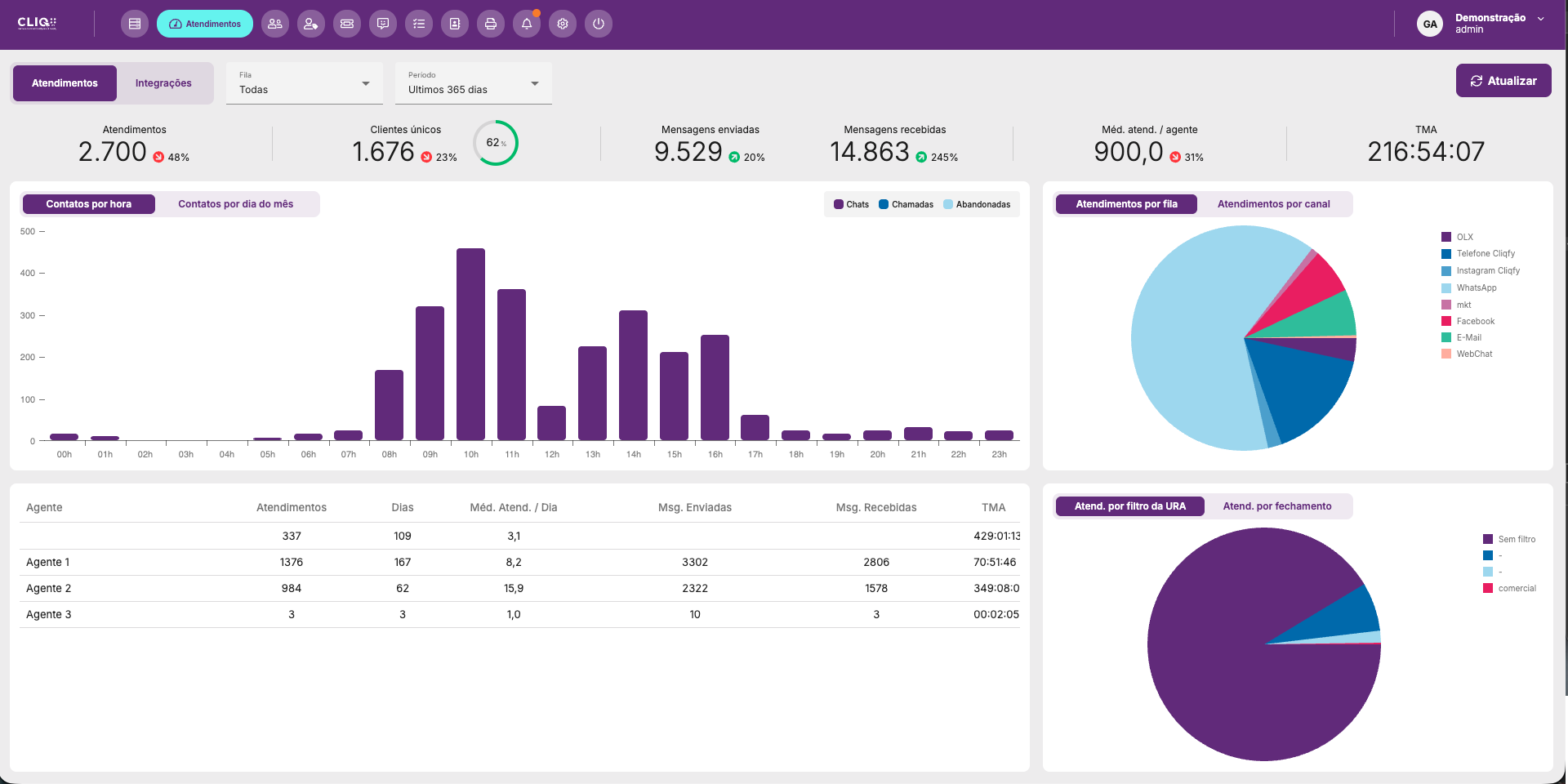Viewport: 1568px width, 784px height.
Task: Toggle Chamadas series in chart legend
Action: click(x=906, y=204)
